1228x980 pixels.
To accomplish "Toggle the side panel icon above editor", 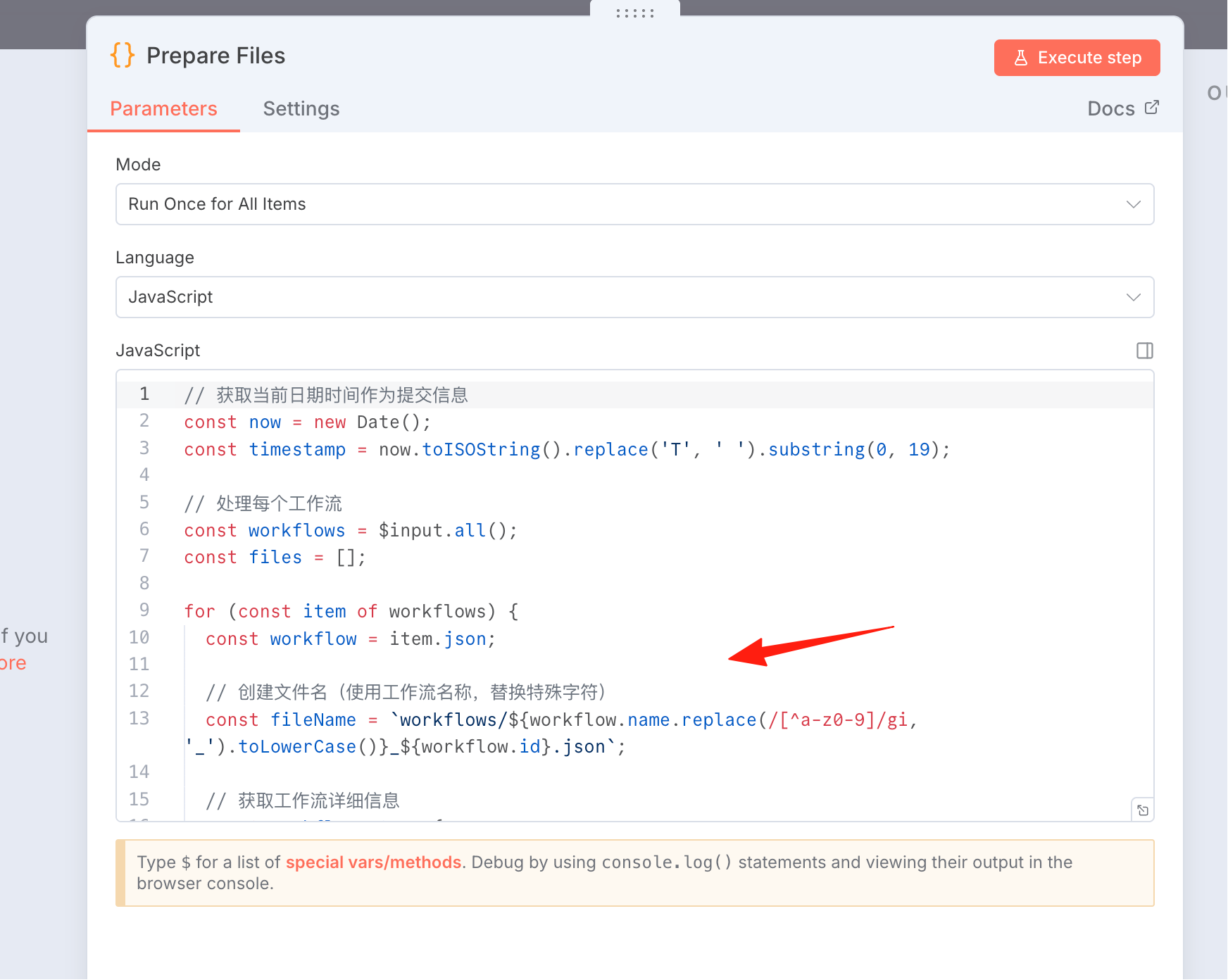I will [1144, 351].
